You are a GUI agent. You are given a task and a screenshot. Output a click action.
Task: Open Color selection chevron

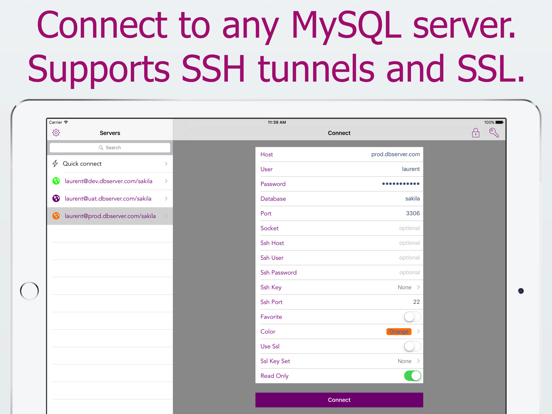(x=418, y=331)
